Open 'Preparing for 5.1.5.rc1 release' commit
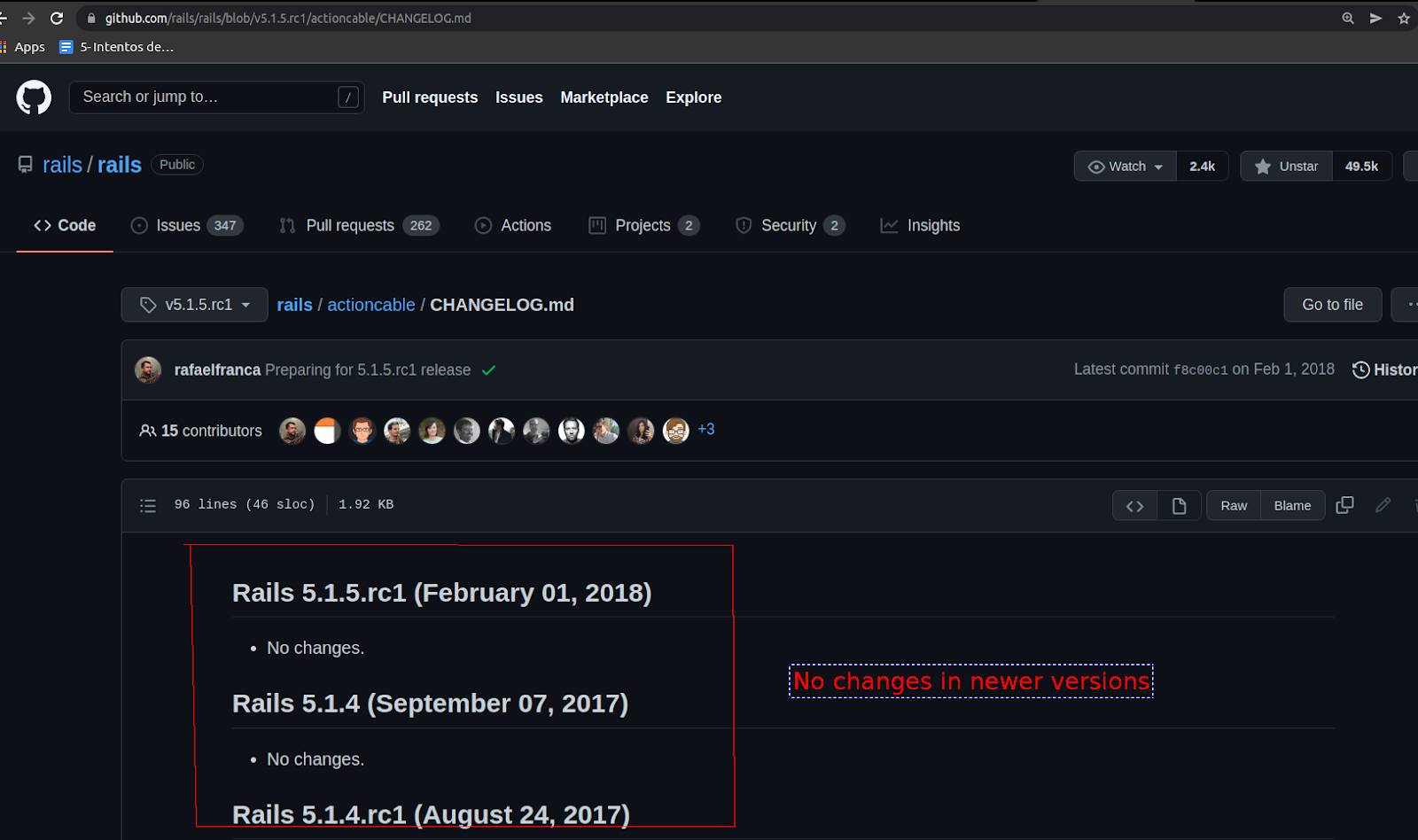The width and height of the screenshot is (1418, 840). [368, 370]
